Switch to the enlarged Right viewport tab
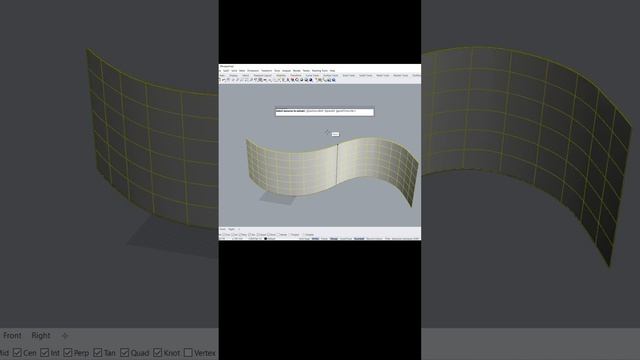The height and width of the screenshot is (360, 640). click(x=41, y=336)
